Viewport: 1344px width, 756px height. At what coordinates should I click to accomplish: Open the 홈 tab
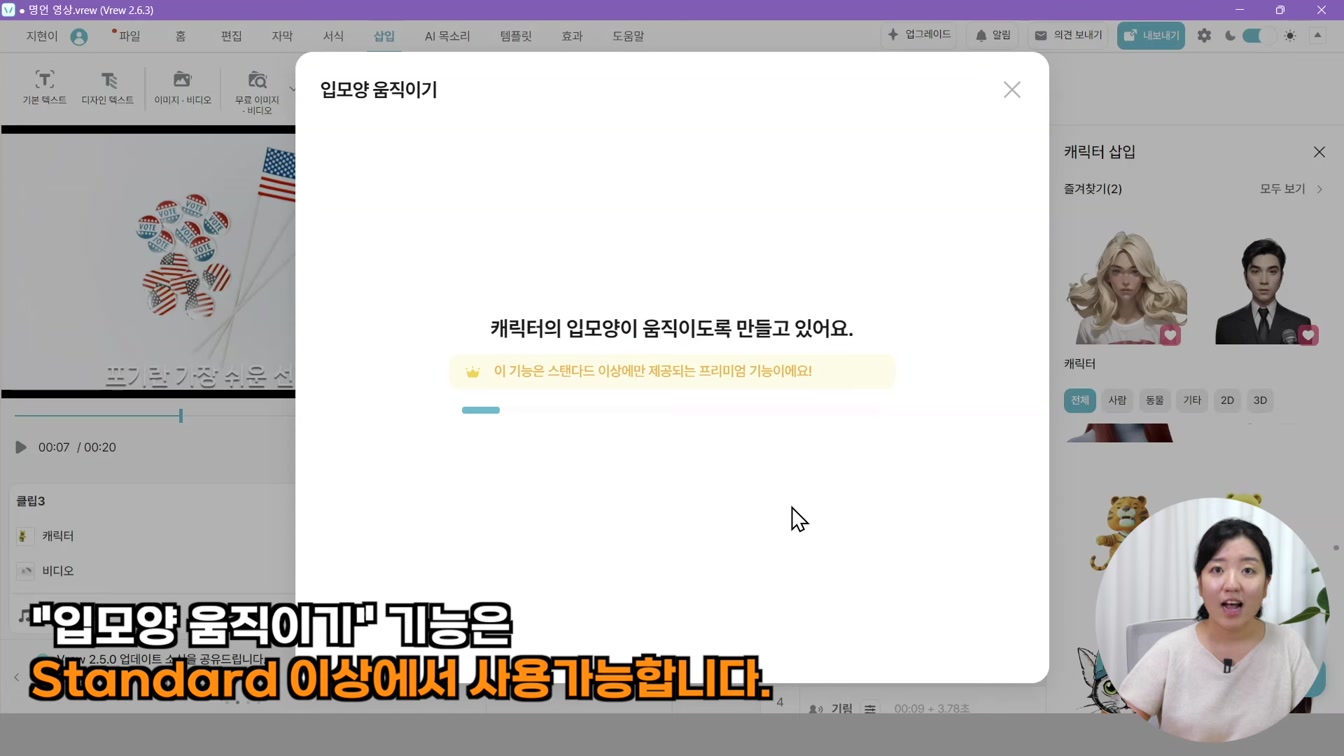(180, 36)
